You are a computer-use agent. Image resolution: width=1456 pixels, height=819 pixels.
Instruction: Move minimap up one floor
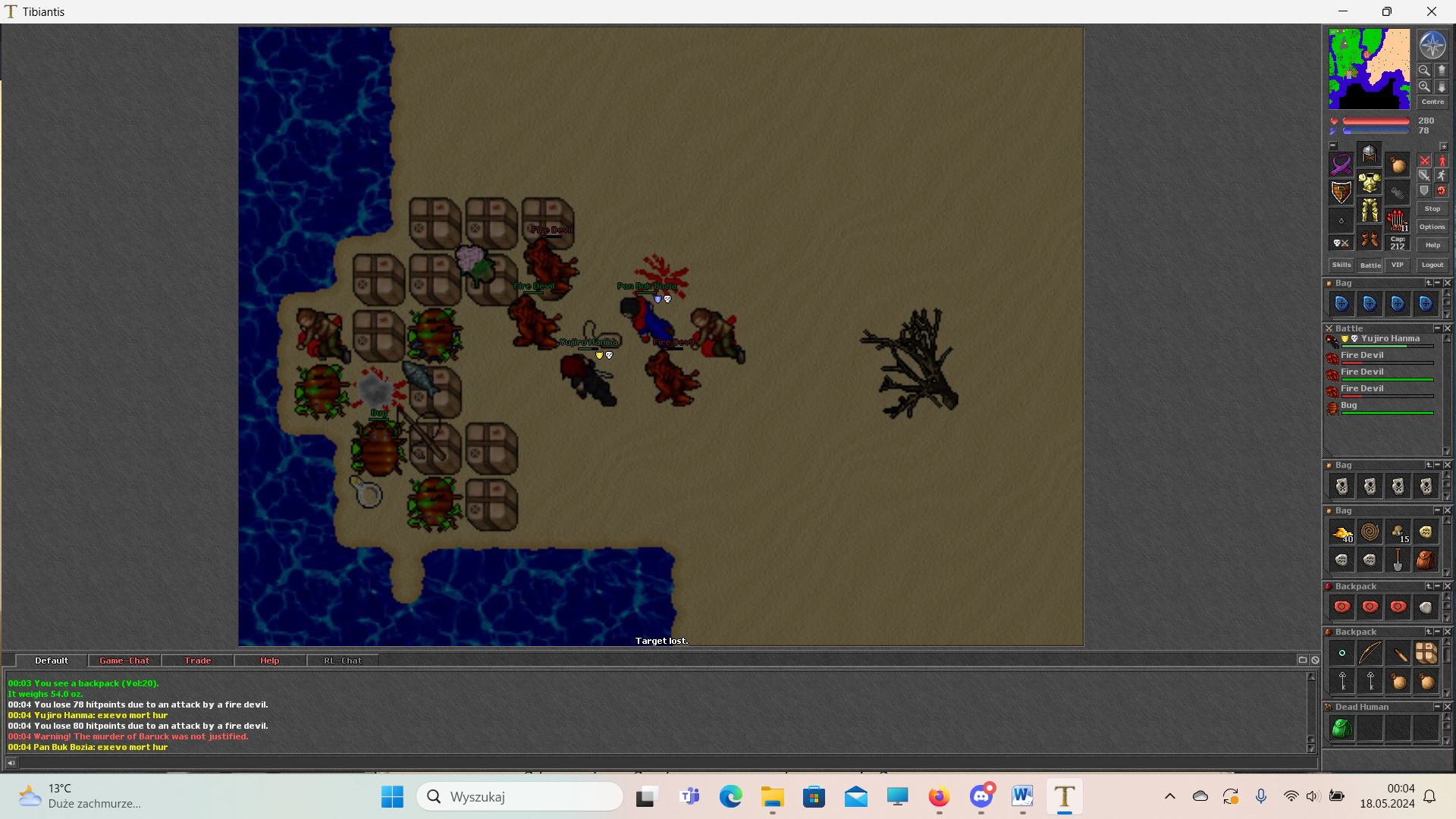[1442, 71]
